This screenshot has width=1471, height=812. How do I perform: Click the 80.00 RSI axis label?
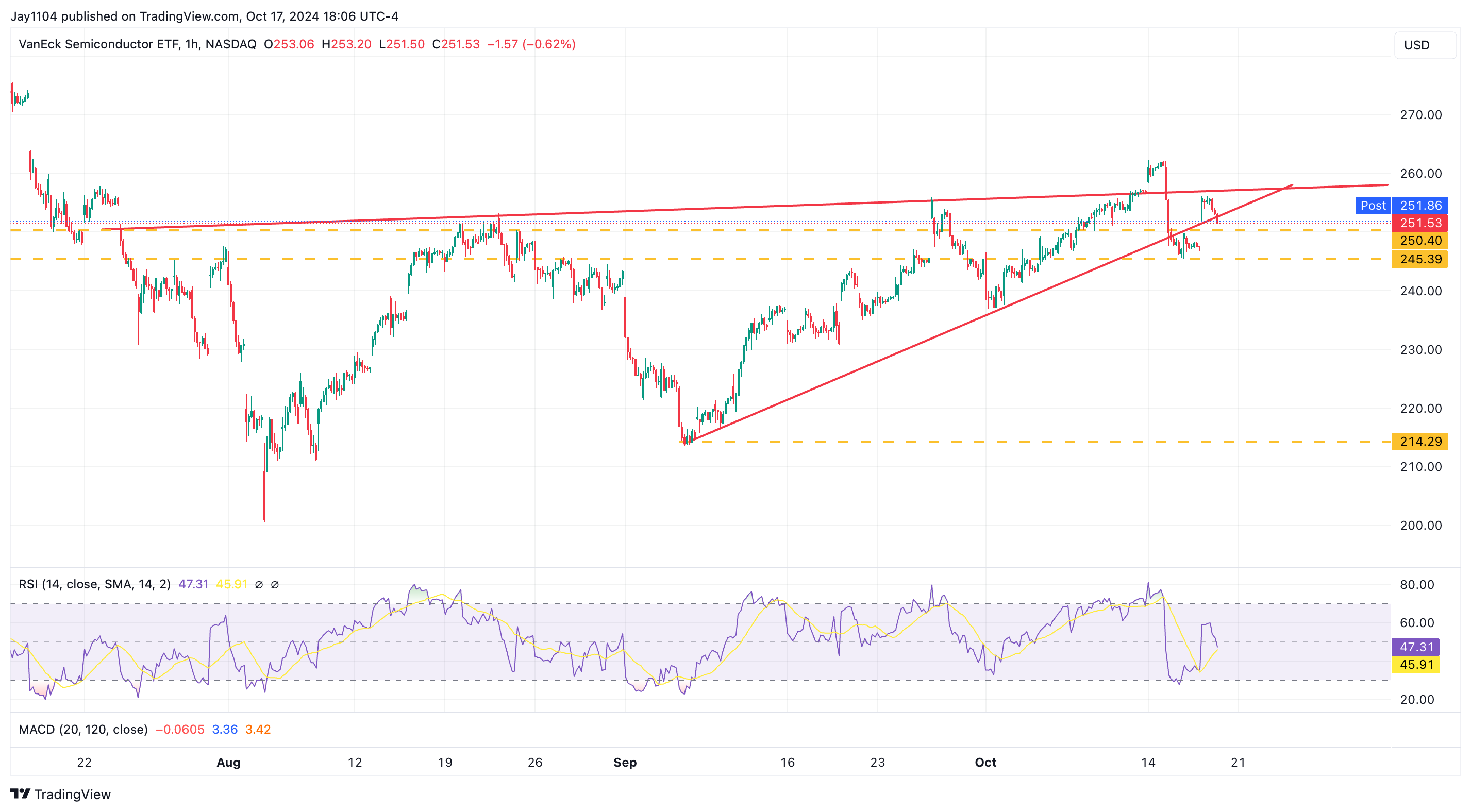coord(1417,585)
